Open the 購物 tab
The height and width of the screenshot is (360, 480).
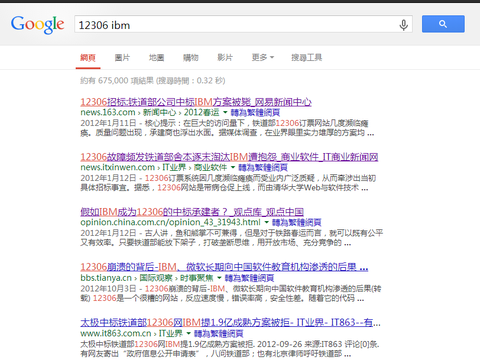coord(191,58)
